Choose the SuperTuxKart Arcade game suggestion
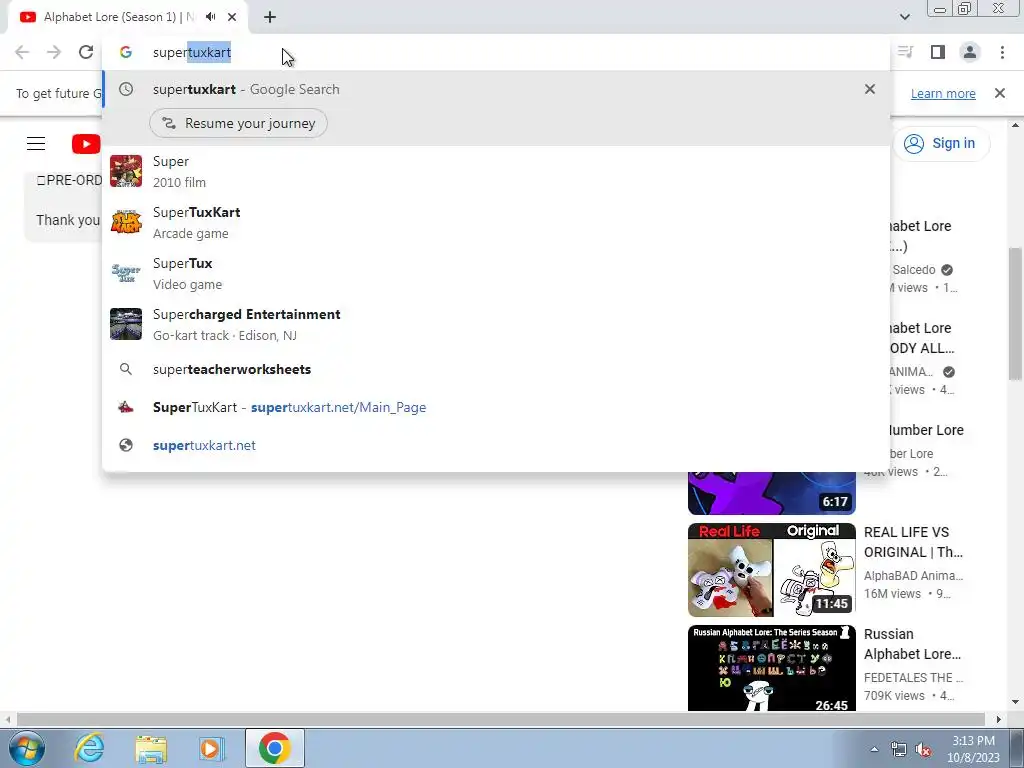Image resolution: width=1024 pixels, height=768 pixels. (x=496, y=223)
